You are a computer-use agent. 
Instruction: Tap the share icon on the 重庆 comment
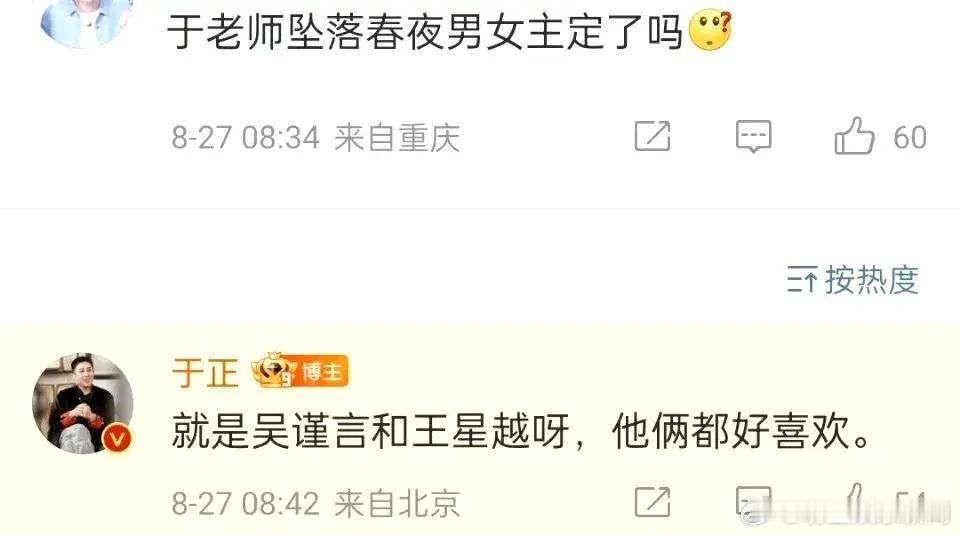point(653,136)
